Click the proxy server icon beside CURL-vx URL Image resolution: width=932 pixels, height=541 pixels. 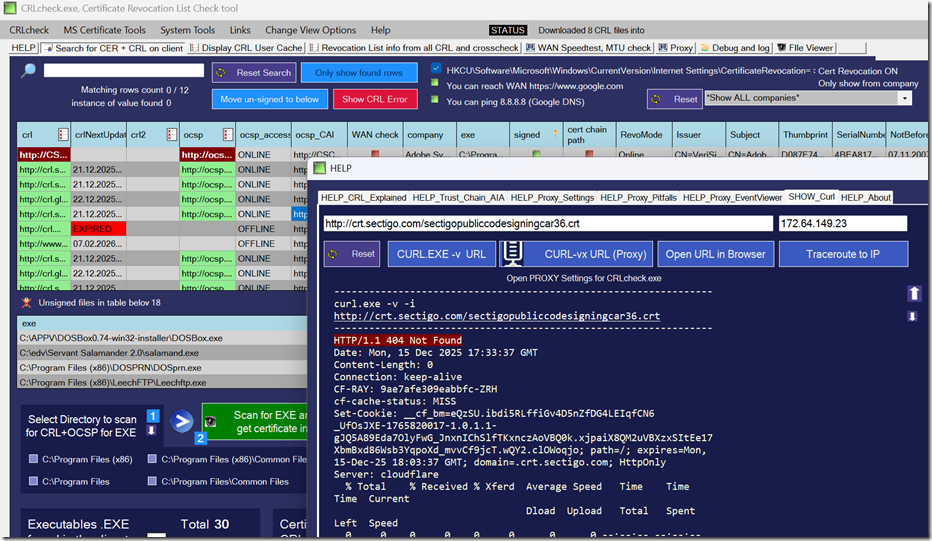pyautogui.click(x=512, y=254)
